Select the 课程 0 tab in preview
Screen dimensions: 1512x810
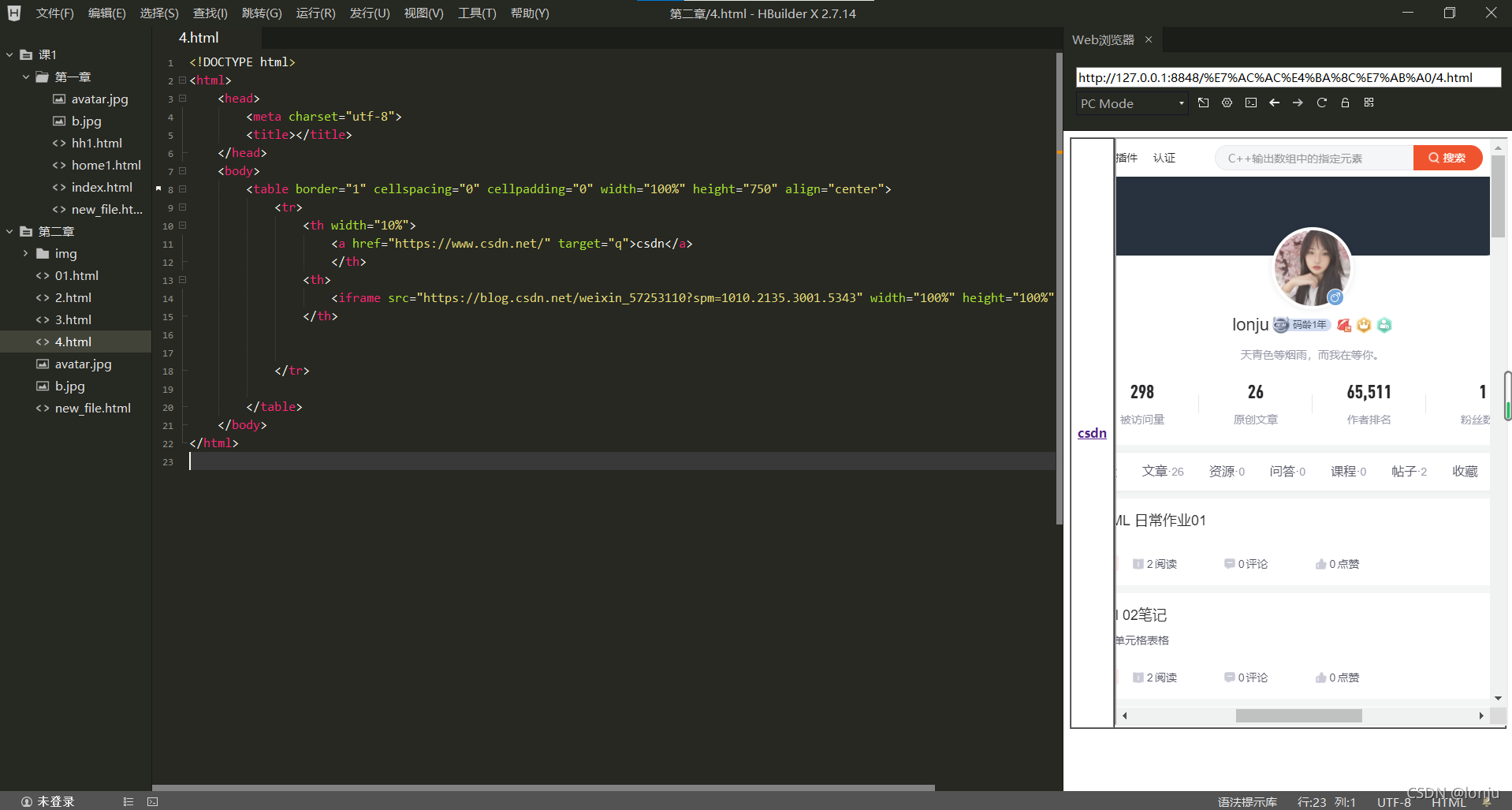(1349, 471)
